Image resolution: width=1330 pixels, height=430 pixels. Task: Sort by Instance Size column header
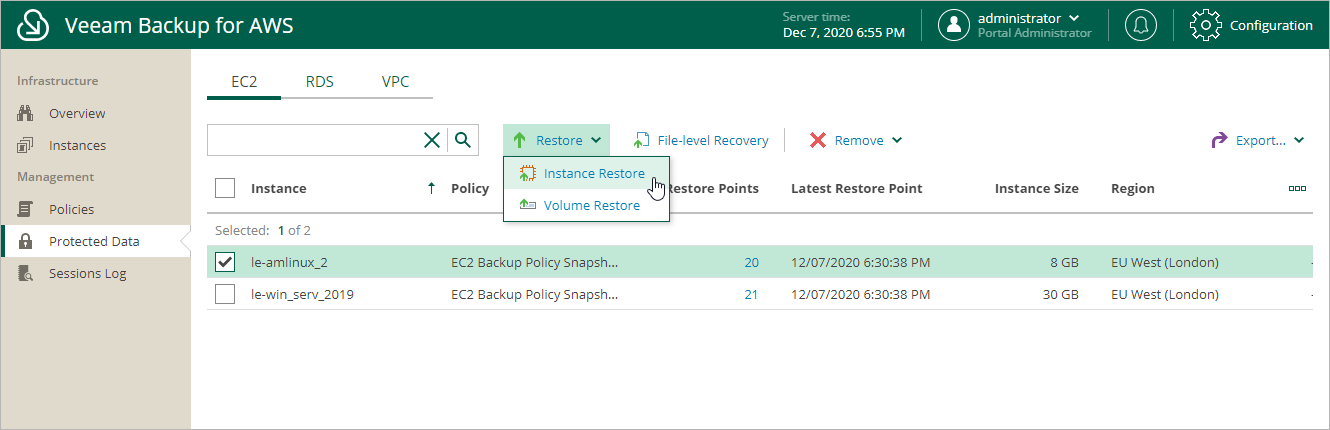click(1036, 188)
